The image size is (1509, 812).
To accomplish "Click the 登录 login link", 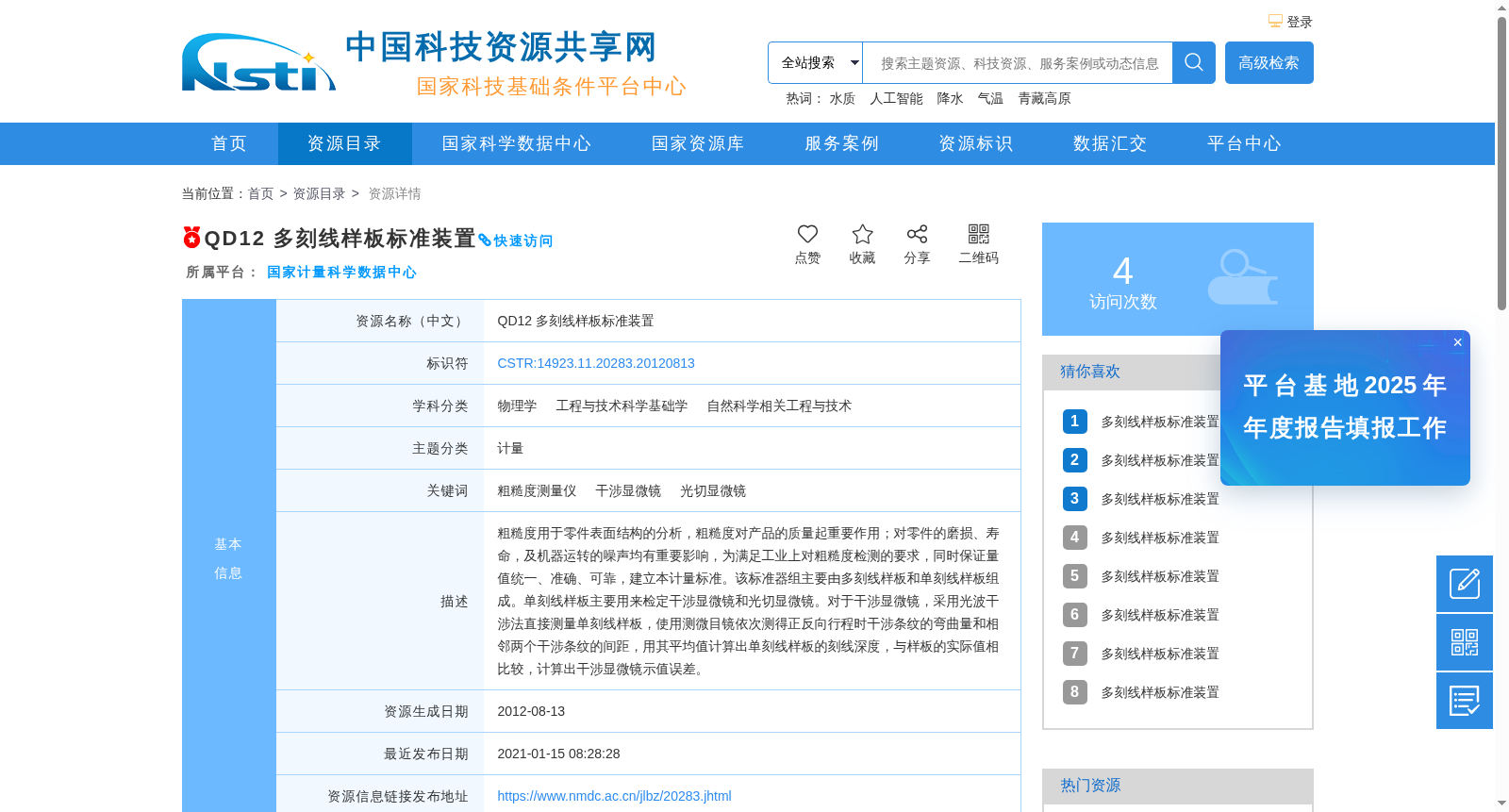I will pyautogui.click(x=1300, y=22).
